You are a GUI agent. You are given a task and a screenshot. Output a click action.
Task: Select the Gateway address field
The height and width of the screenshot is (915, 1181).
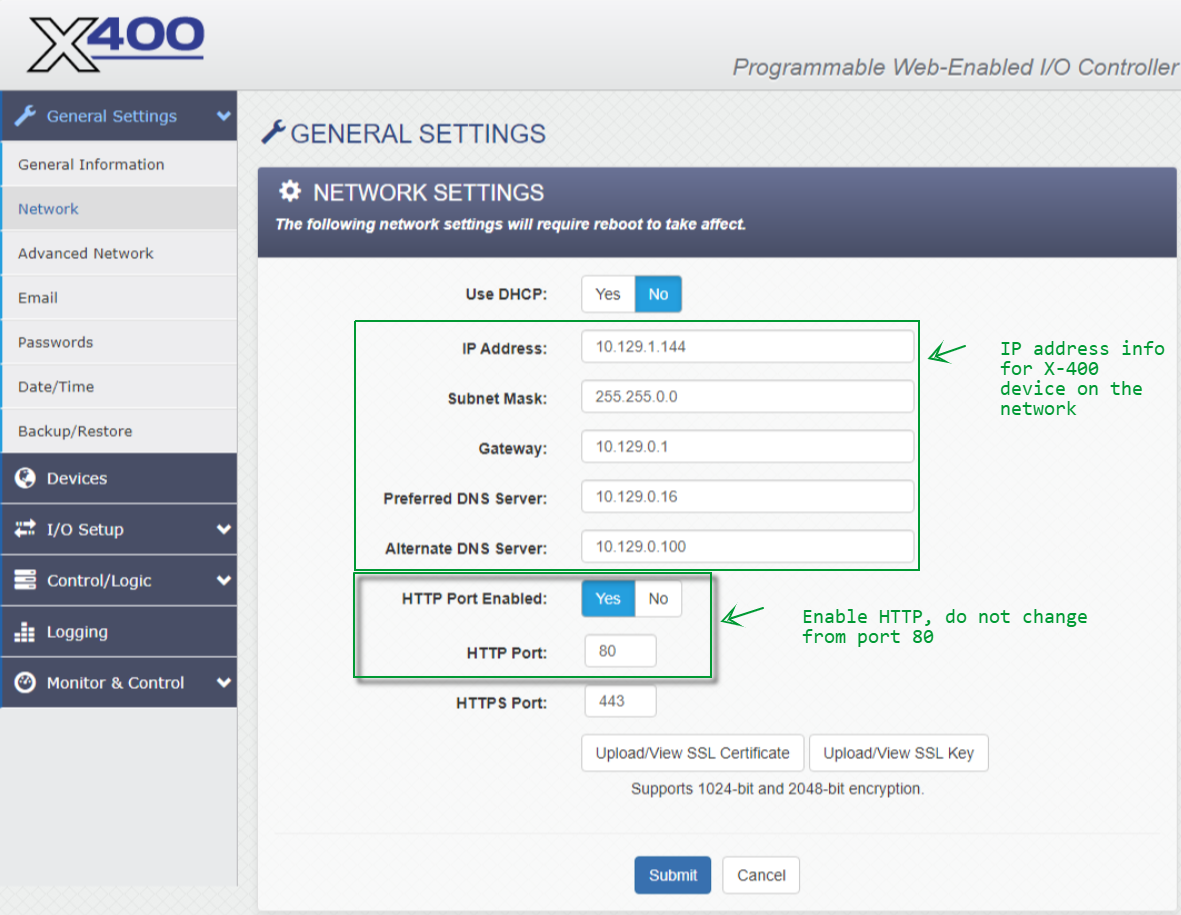[x=748, y=446]
